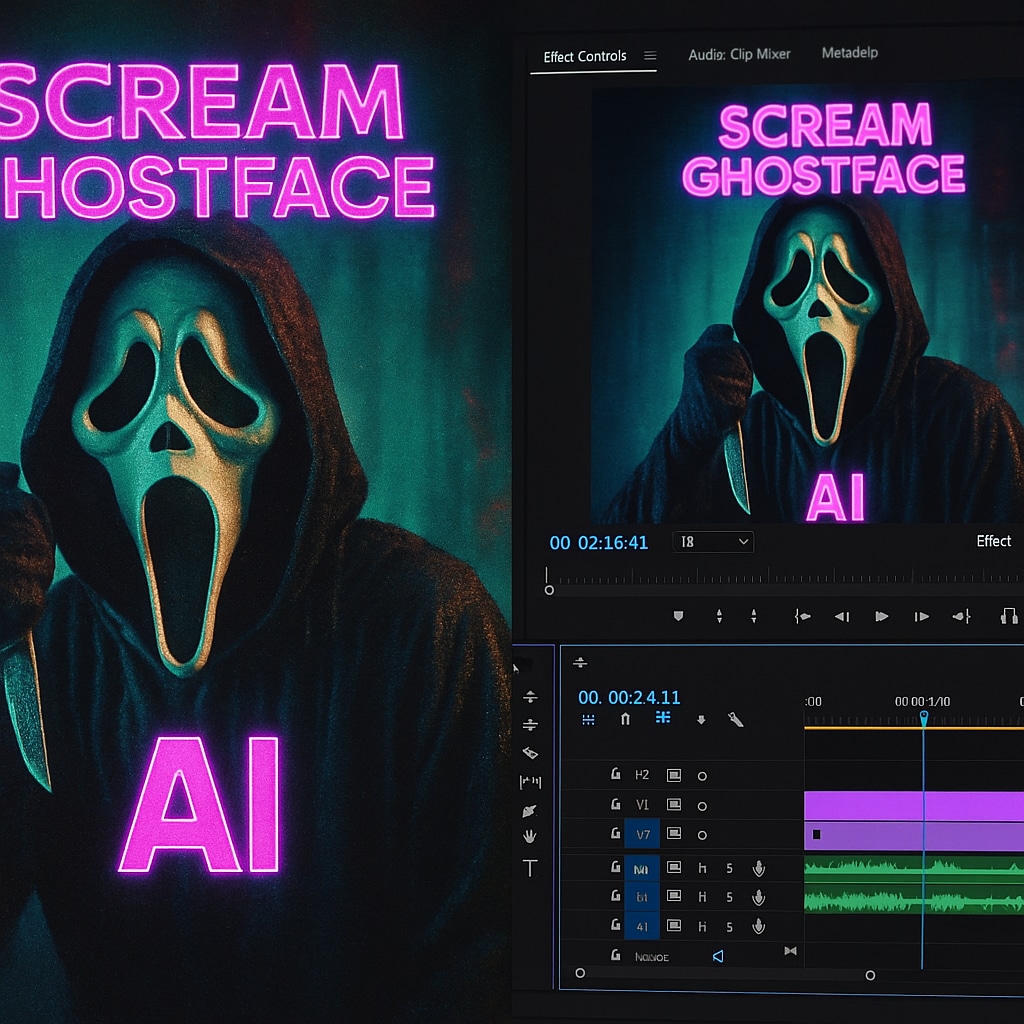Go to Out point in the monitor
The height and width of the screenshot is (1024, 1024).
pyautogui.click(x=961, y=616)
